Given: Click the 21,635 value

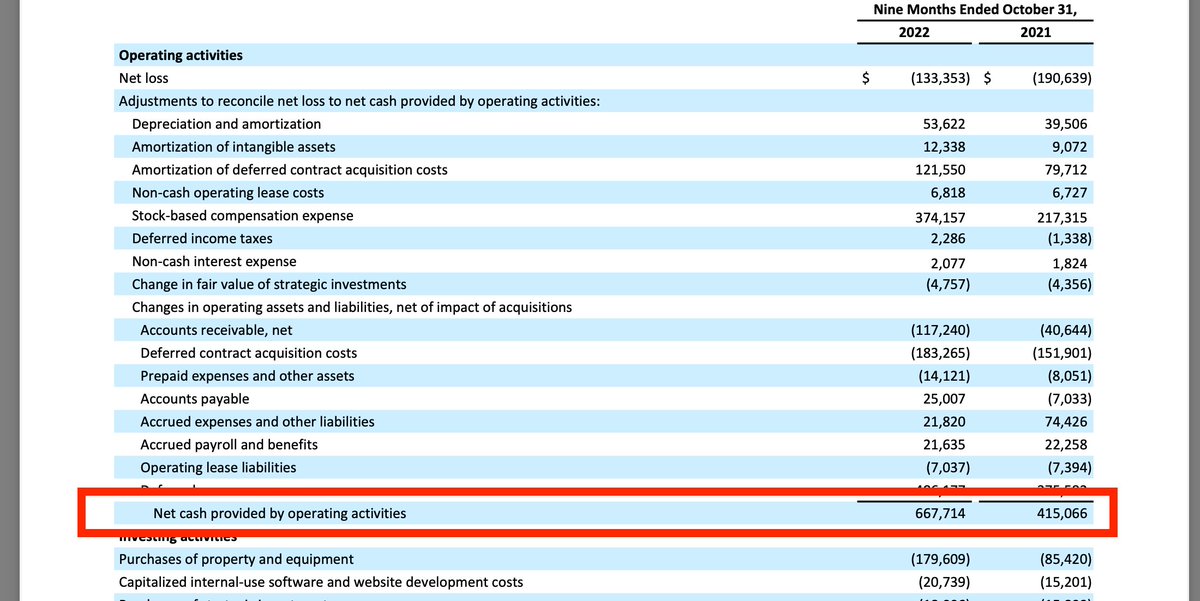Looking at the screenshot, I should pyautogui.click(x=945, y=445).
